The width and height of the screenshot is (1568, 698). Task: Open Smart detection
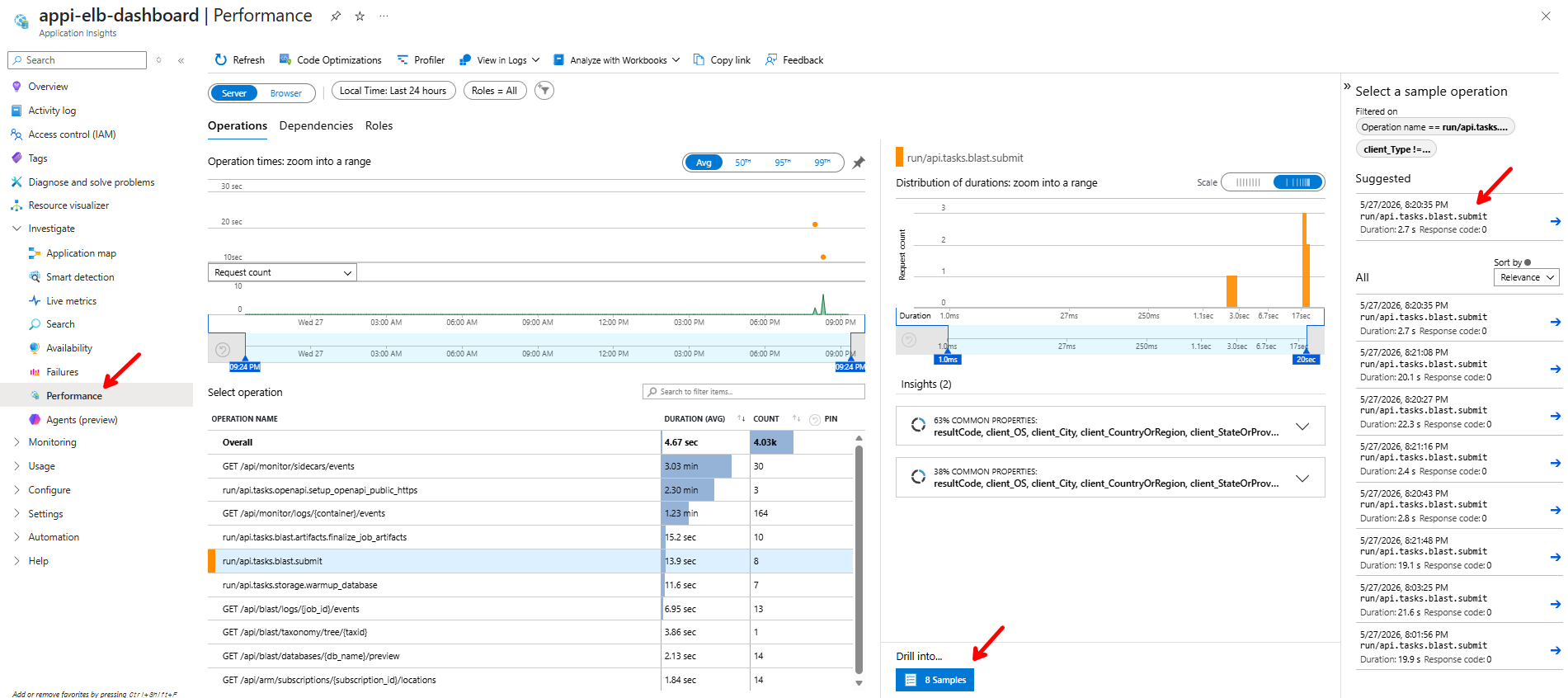[x=80, y=277]
